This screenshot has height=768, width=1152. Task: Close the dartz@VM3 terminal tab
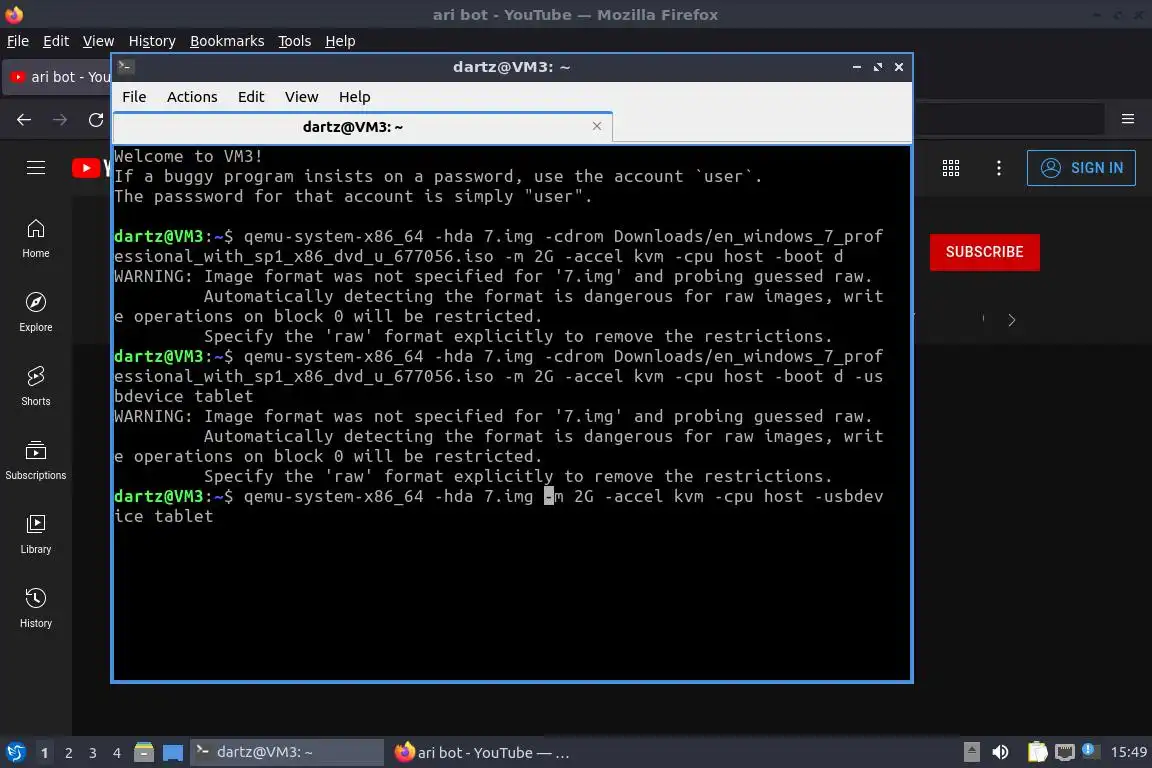597,126
